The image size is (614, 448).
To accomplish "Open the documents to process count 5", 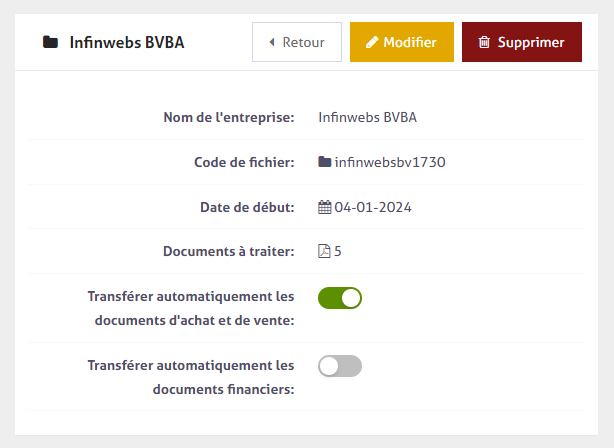I will tap(338, 252).
